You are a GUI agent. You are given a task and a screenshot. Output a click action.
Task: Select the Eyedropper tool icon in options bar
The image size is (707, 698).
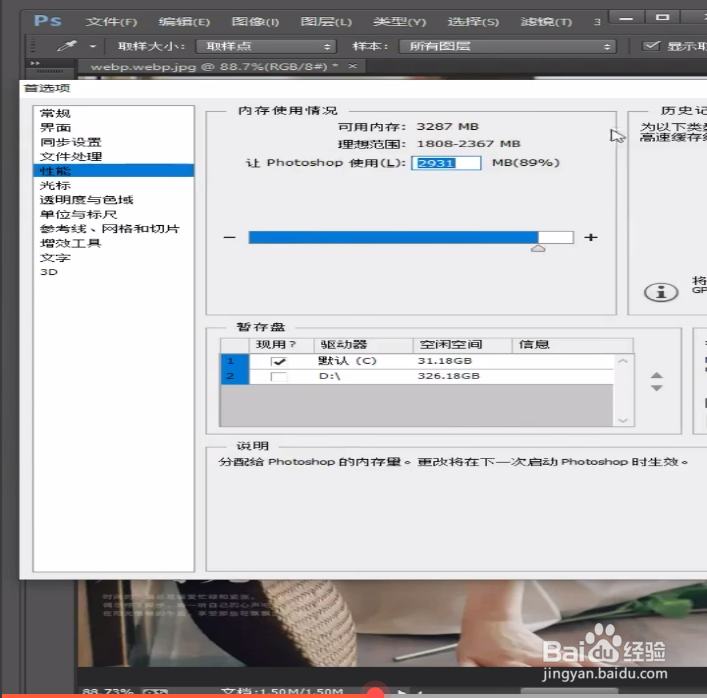67,46
